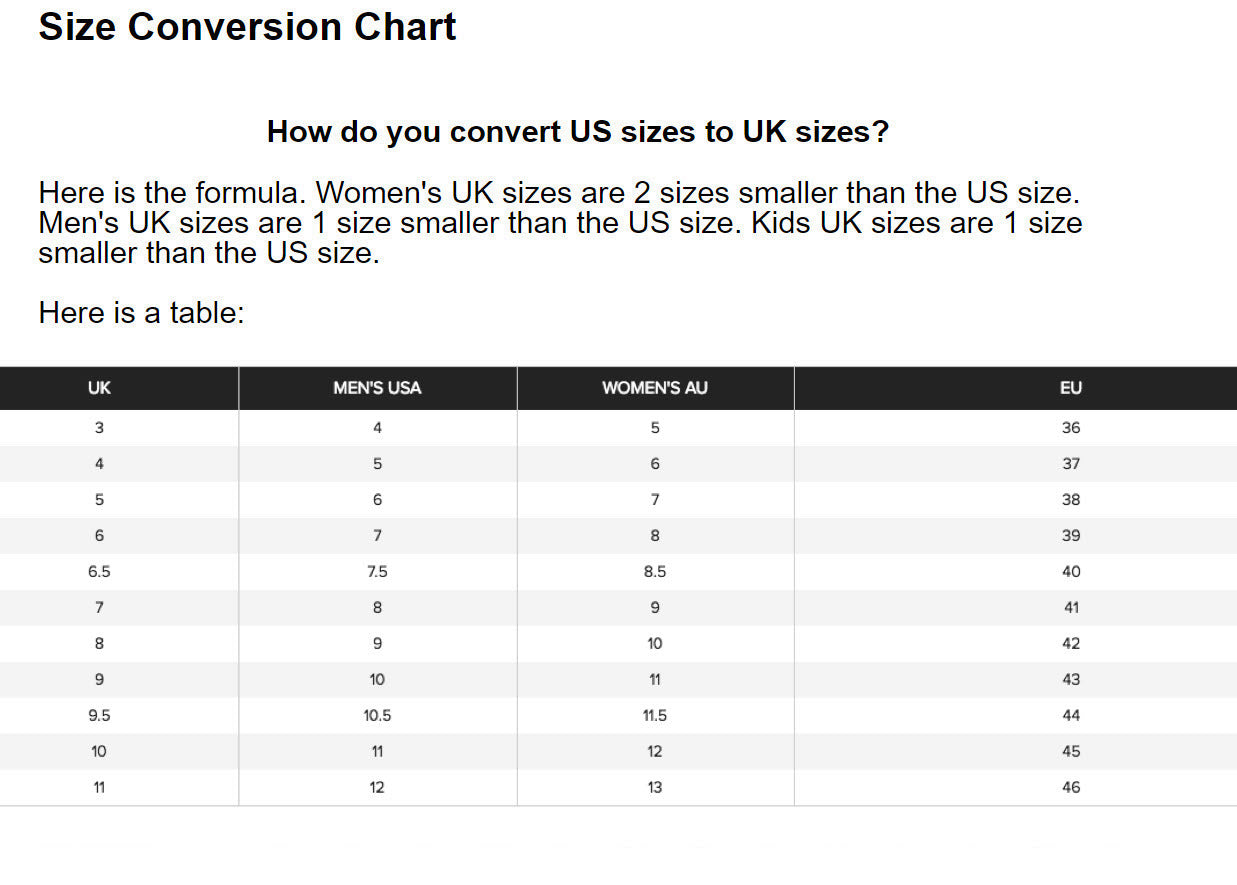Click the UK size 6.5 cell
Image resolution: width=1237 pixels, height=885 pixels.
[x=99, y=572]
